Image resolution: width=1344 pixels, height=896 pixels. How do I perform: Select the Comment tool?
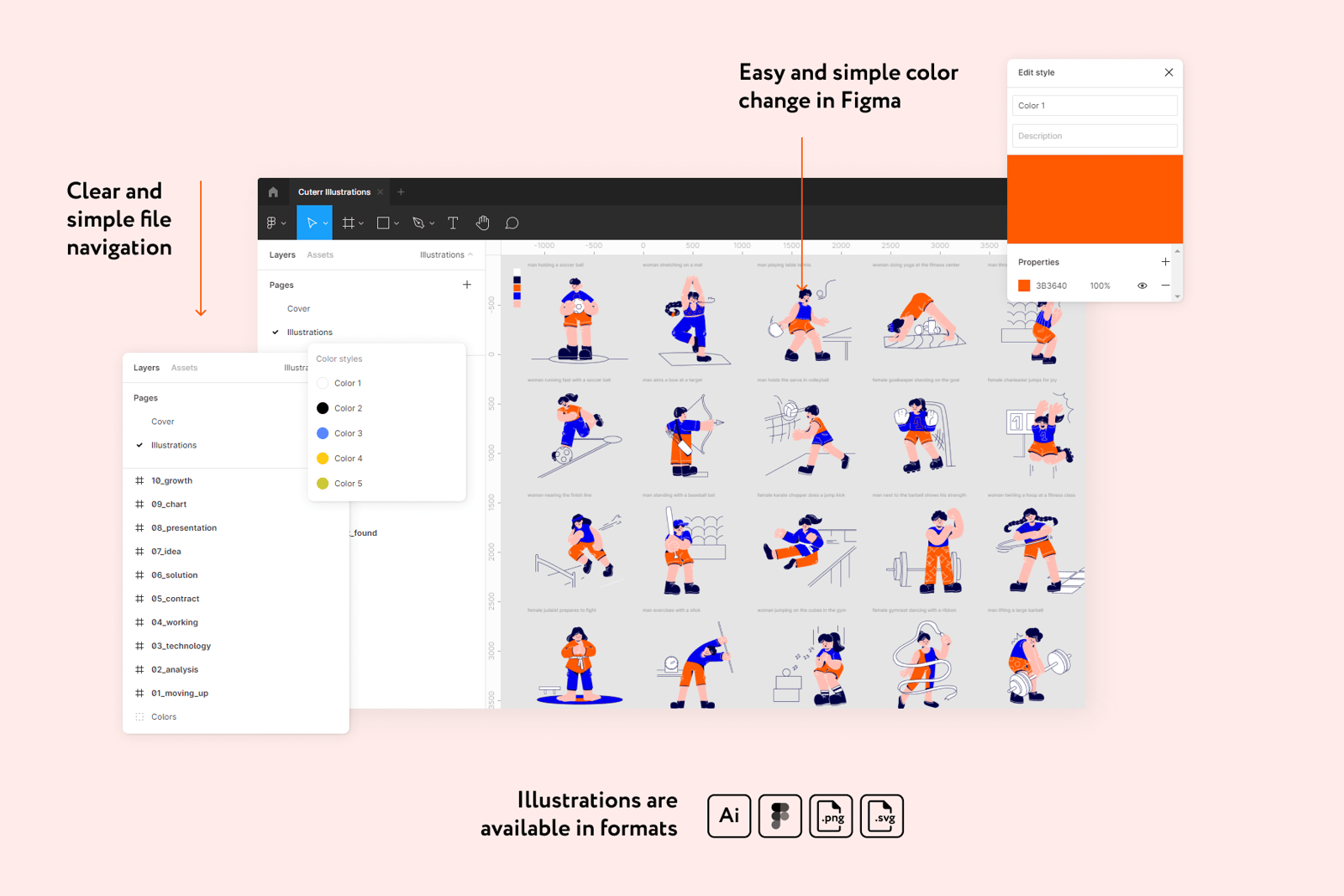(512, 223)
